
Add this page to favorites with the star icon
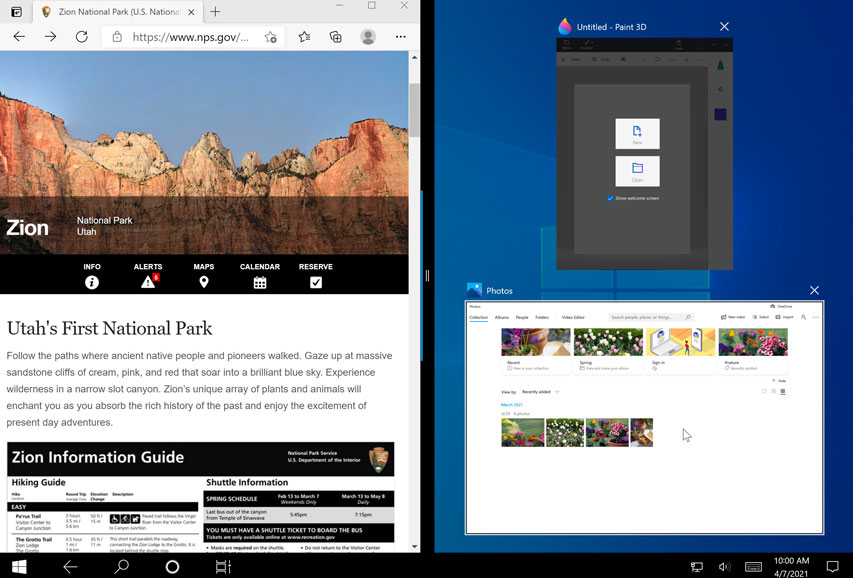tap(270, 37)
